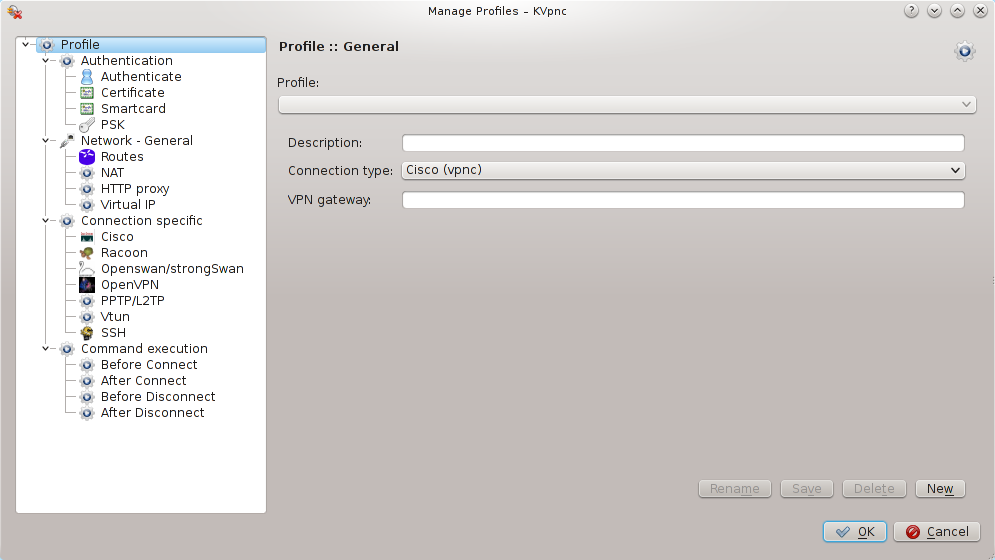Click the Command execution group gear icon
Screen dimensions: 995x560
[67, 349]
